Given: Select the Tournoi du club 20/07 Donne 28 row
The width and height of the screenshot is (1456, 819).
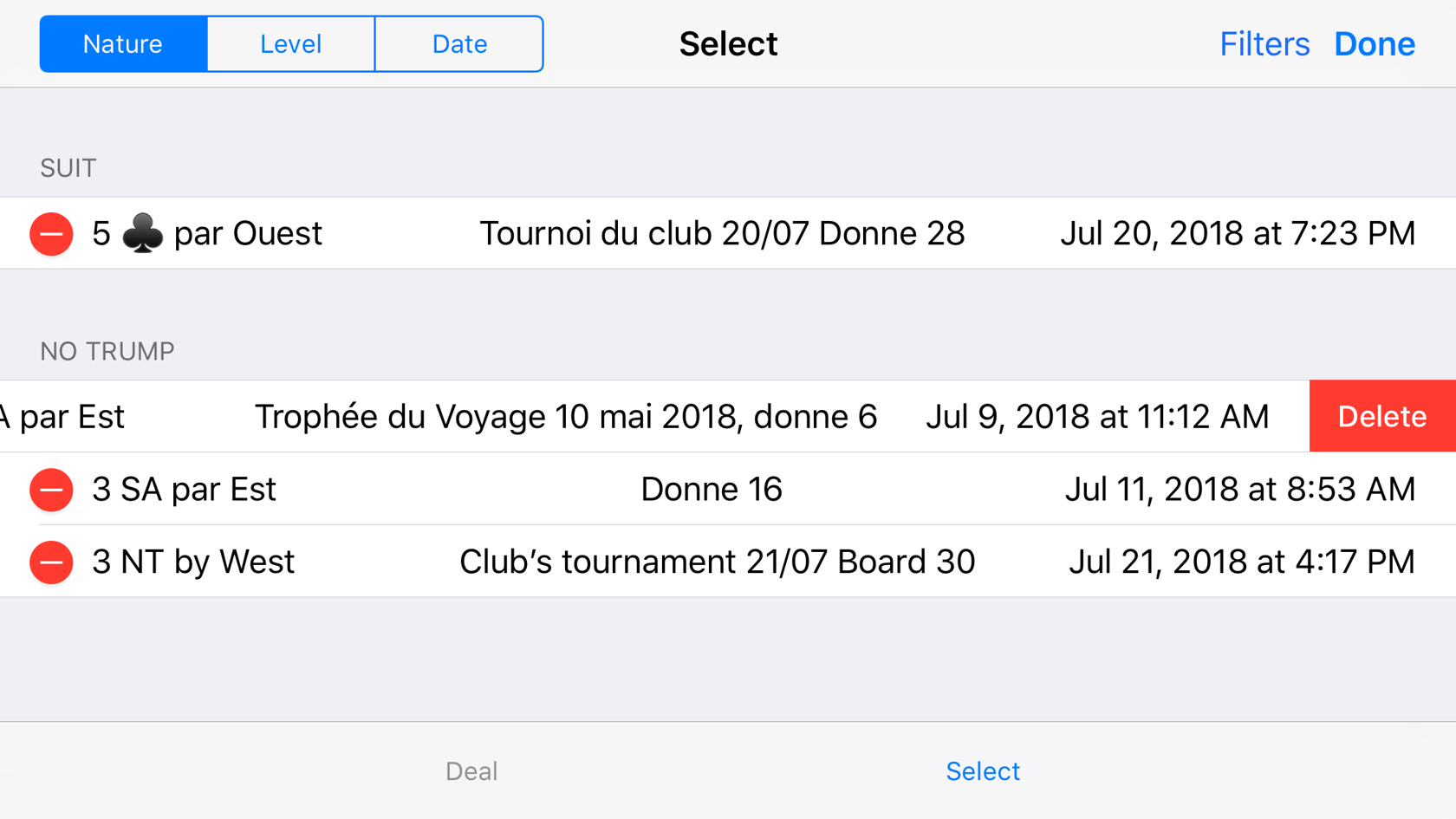Looking at the screenshot, I should tap(722, 234).
